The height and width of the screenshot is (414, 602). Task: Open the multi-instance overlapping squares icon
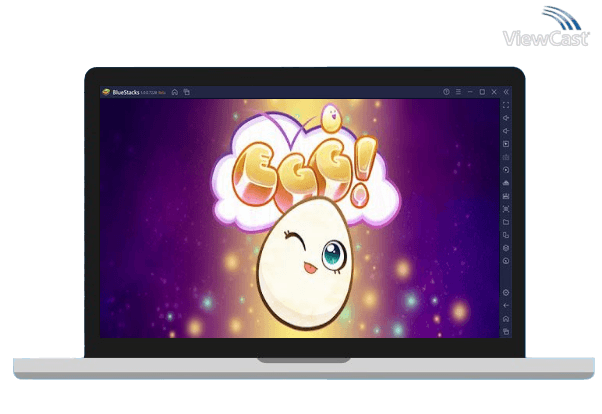[506, 235]
